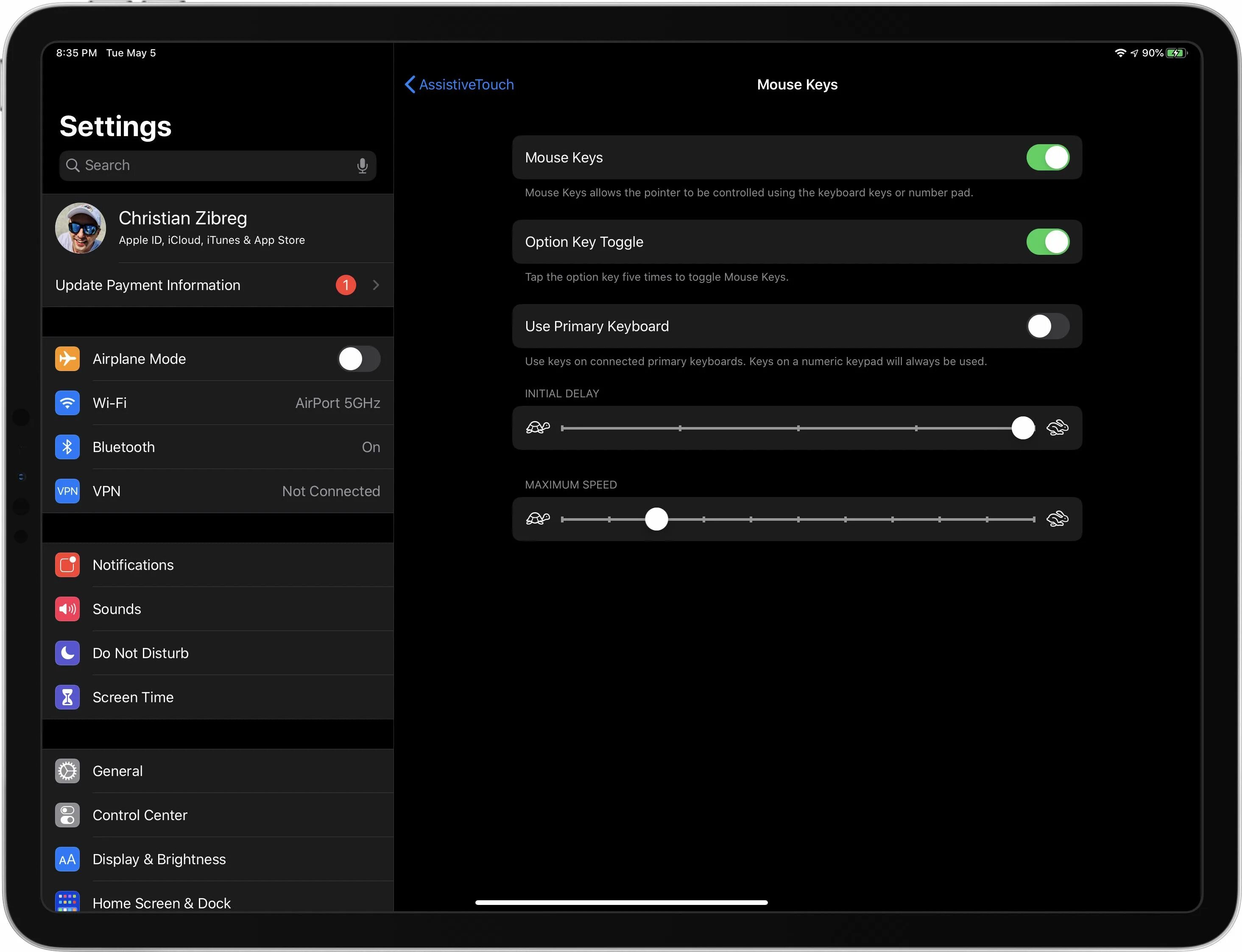Tap the rabbit icon on Initial Delay
The height and width of the screenshot is (952, 1242).
tap(1057, 428)
